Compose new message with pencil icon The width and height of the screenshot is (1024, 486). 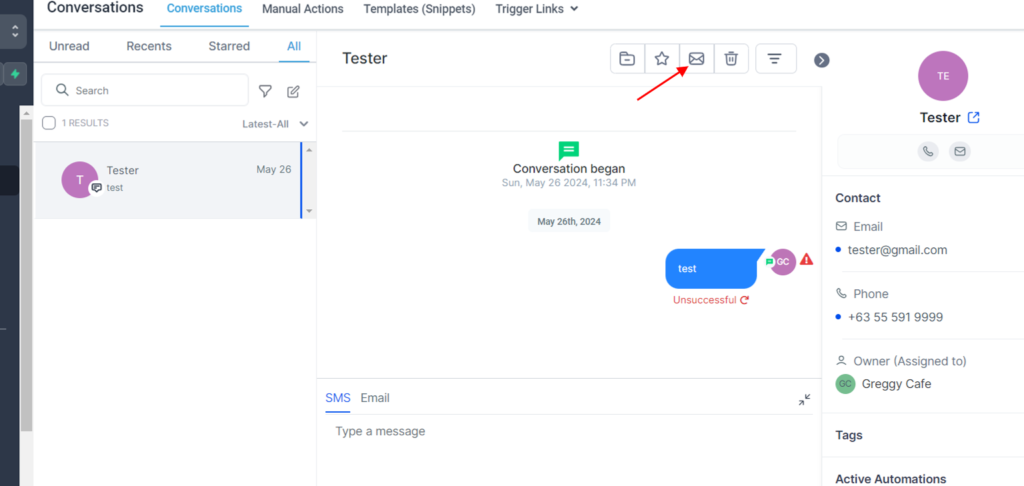point(293,91)
